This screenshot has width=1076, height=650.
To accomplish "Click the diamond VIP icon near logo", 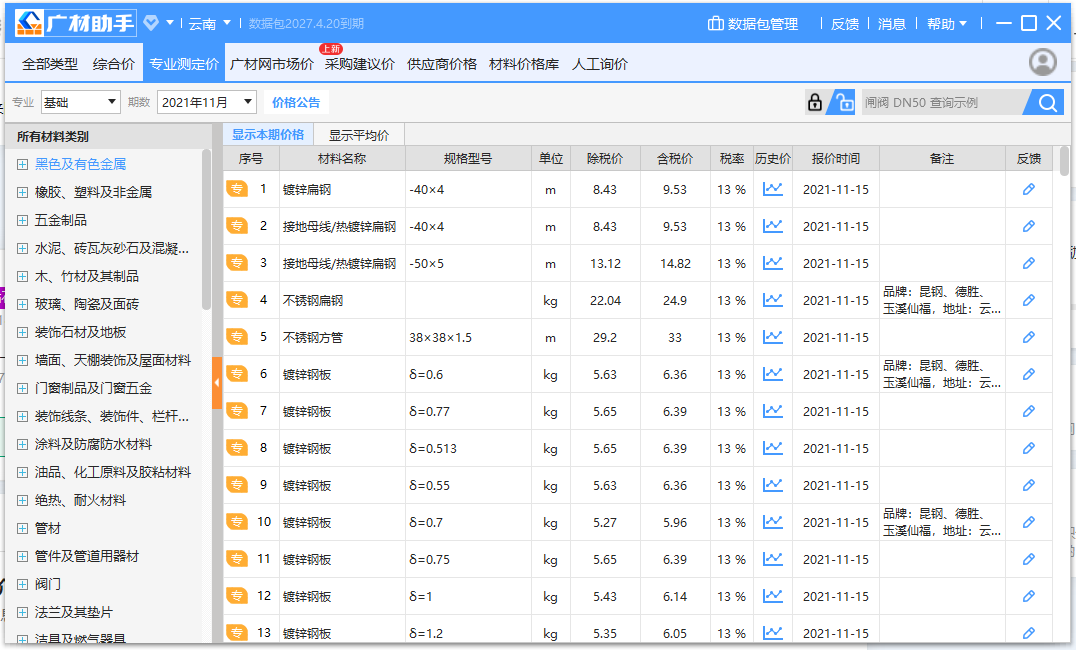I will 151,23.
